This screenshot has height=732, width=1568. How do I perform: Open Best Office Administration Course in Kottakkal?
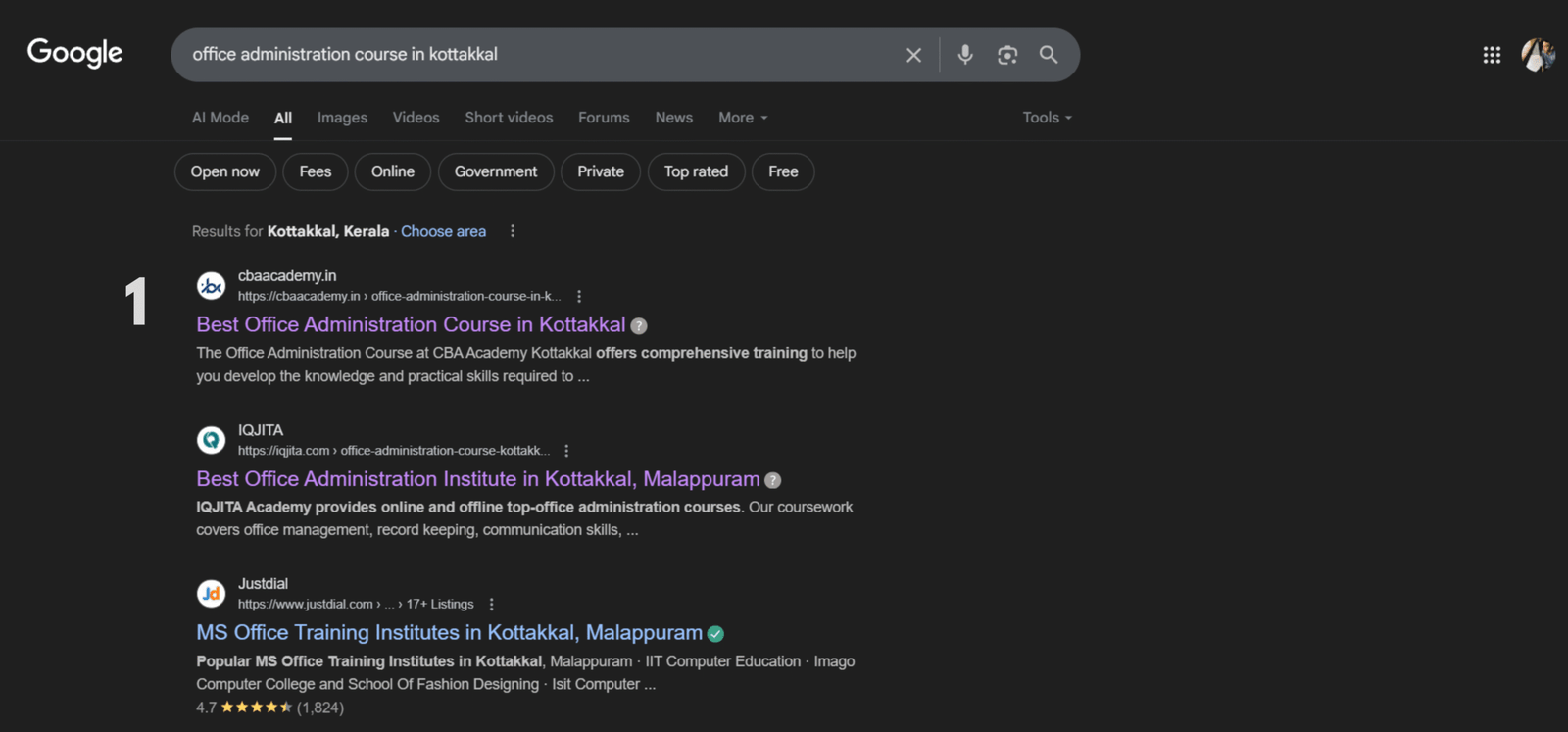[x=411, y=324]
